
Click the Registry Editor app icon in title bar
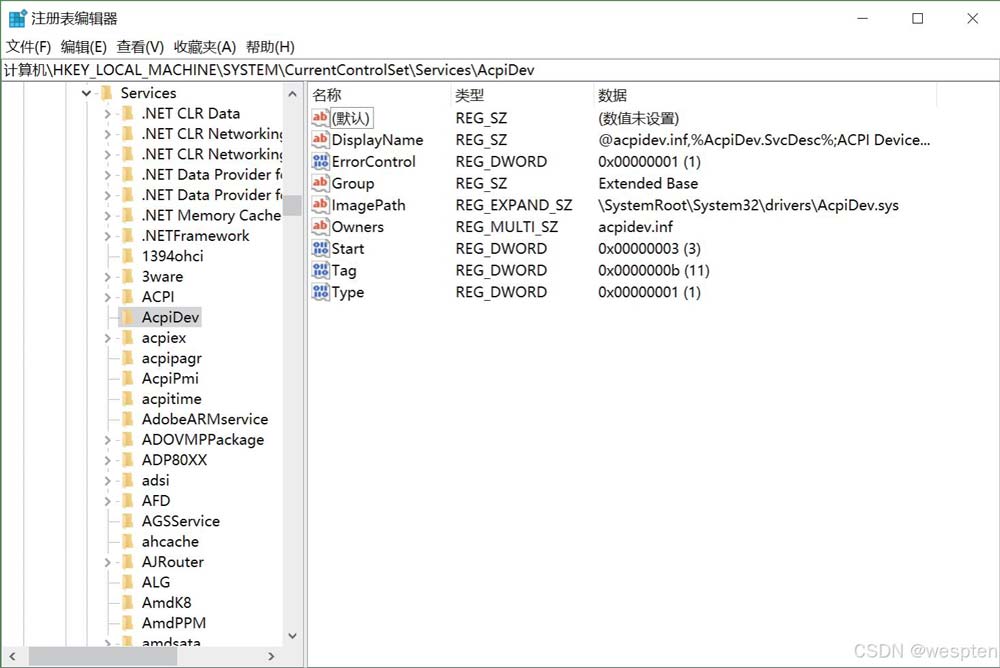coord(17,18)
